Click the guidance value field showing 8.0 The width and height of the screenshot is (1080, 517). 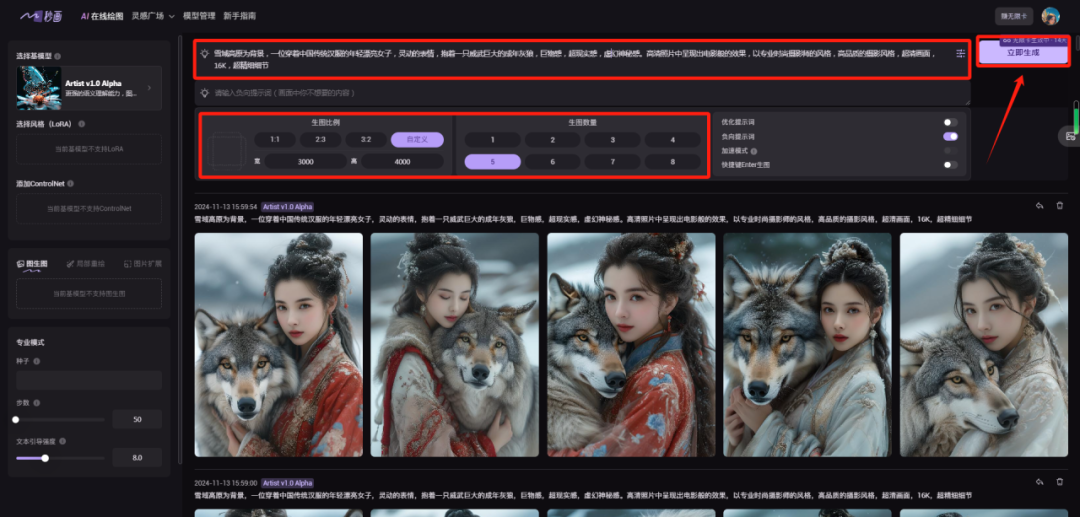(x=137, y=458)
